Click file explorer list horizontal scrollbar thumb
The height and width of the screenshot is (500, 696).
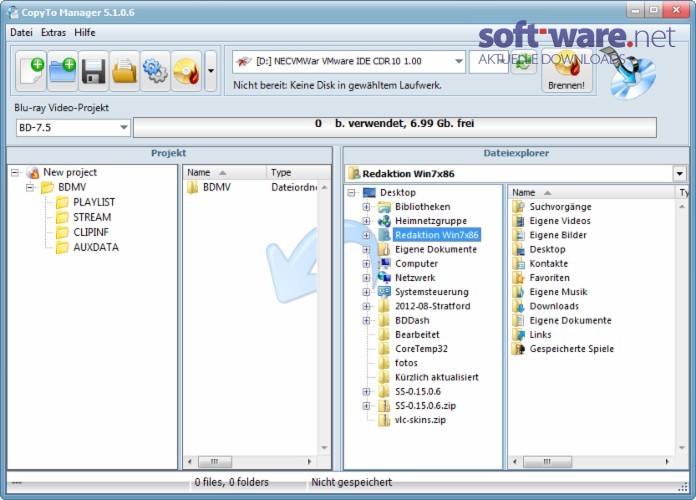pos(547,462)
